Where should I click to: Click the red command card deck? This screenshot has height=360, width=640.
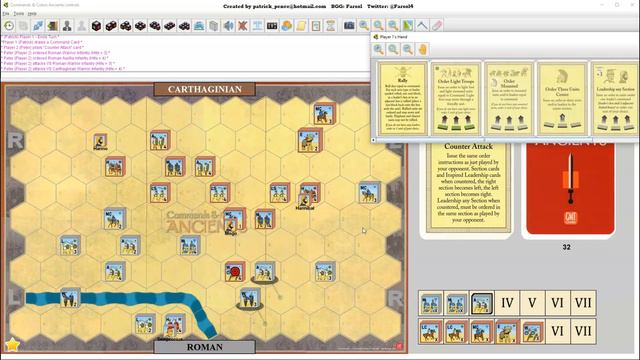coord(570,188)
